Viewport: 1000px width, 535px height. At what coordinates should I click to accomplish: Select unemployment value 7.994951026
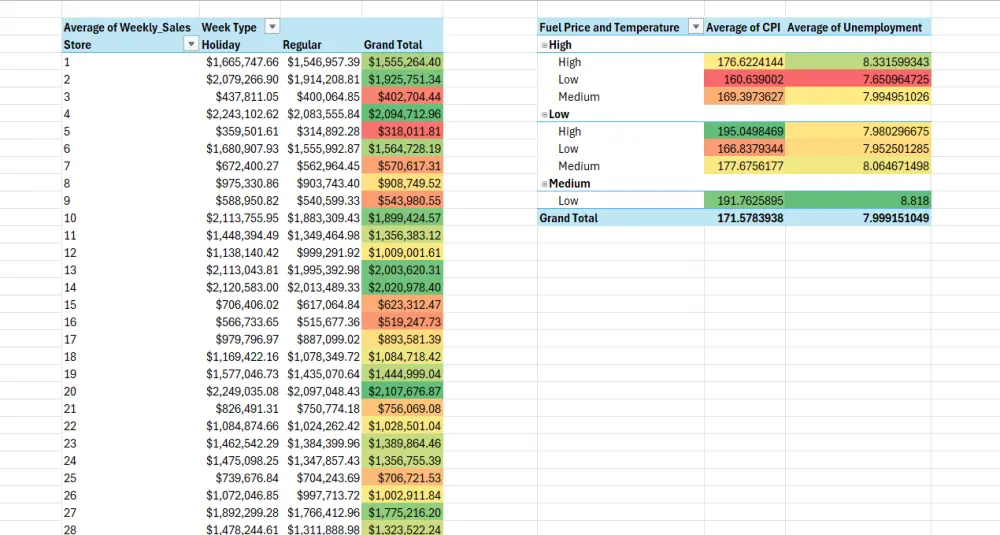tap(858, 97)
